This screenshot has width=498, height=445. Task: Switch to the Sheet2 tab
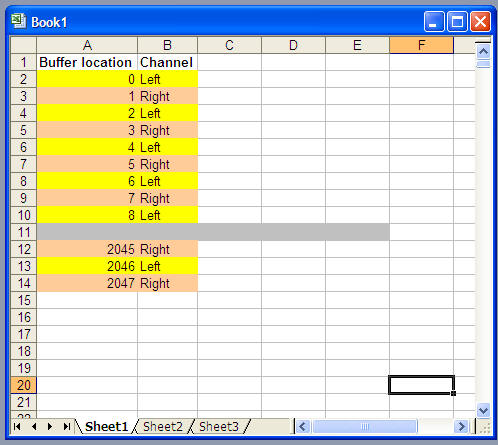[x=163, y=427]
